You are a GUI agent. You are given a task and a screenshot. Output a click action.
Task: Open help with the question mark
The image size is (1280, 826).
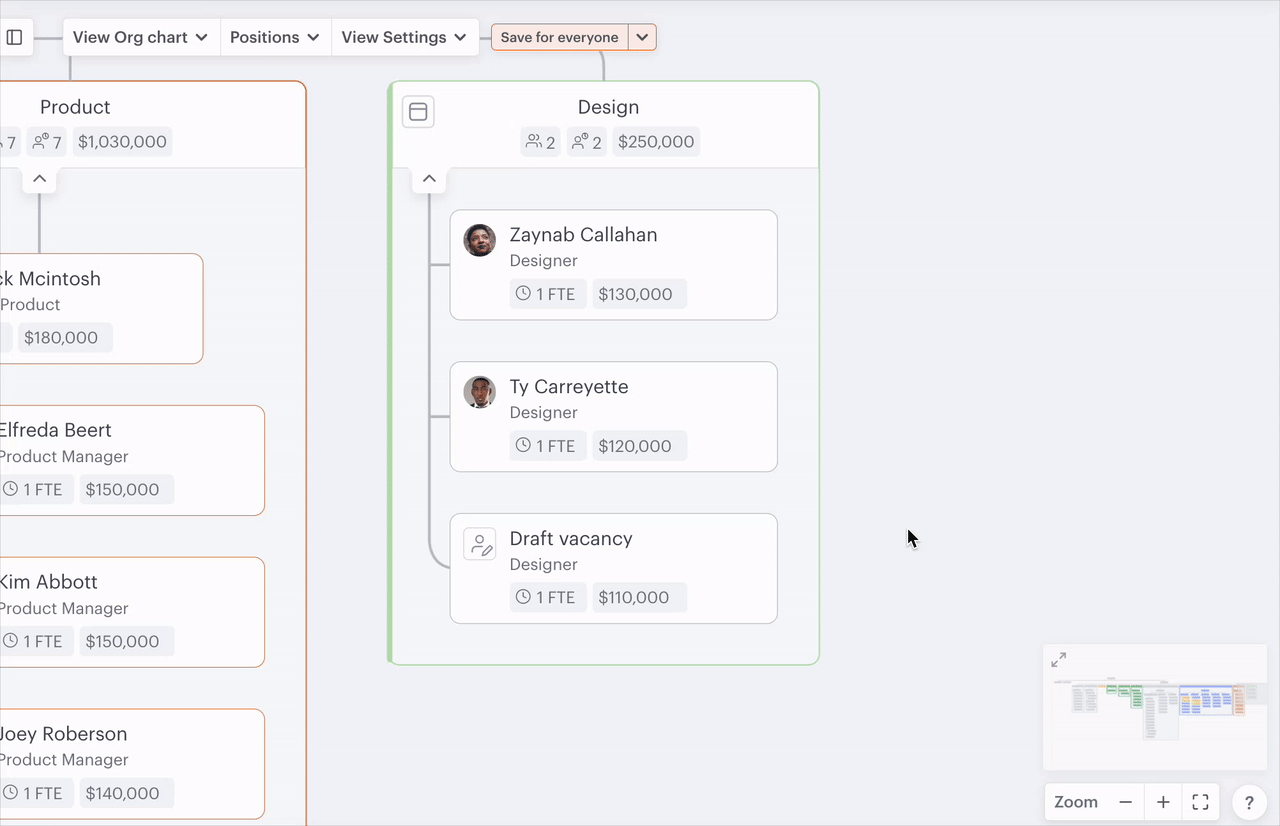pyautogui.click(x=1249, y=802)
